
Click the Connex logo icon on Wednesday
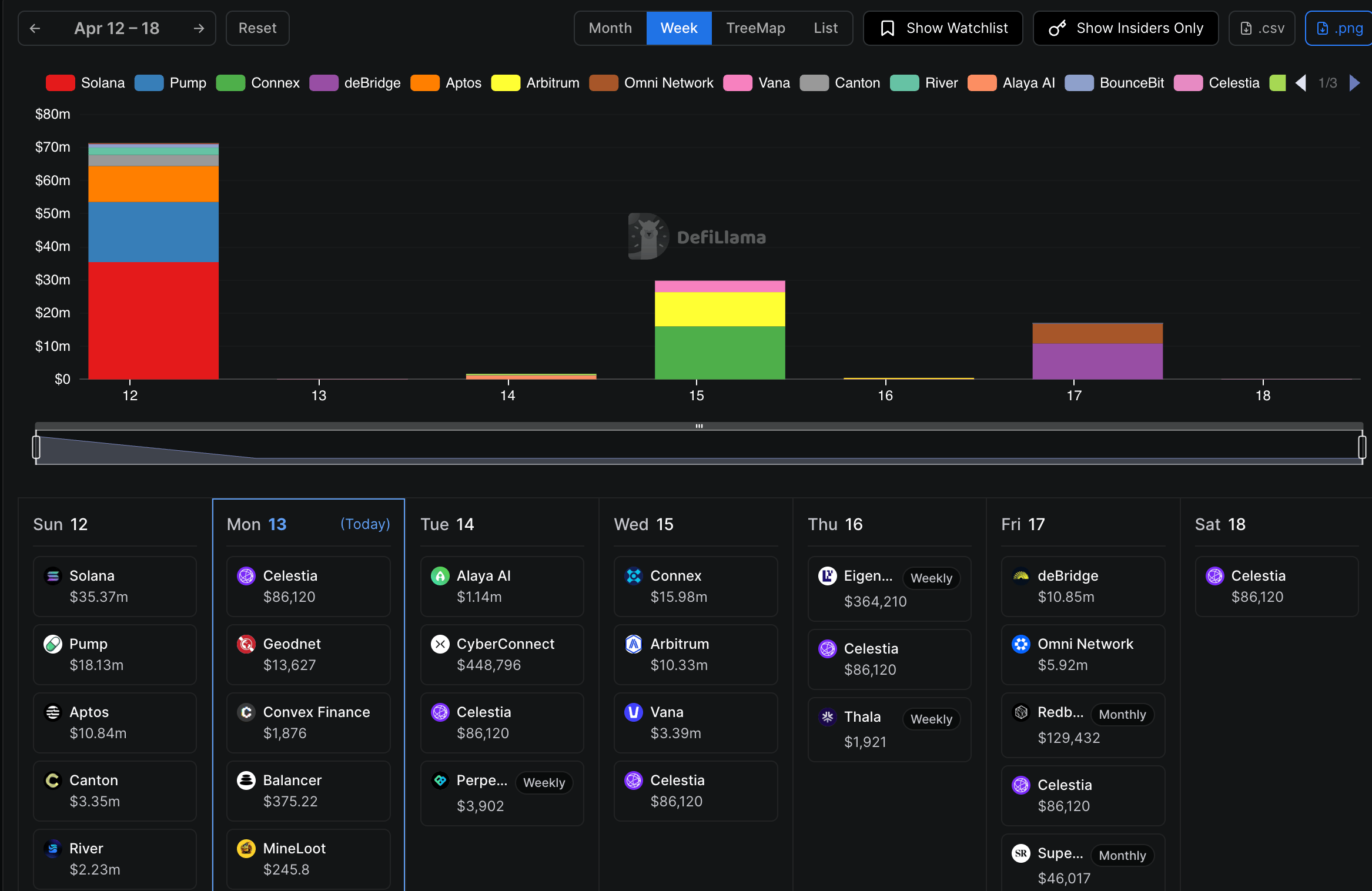pos(634,576)
